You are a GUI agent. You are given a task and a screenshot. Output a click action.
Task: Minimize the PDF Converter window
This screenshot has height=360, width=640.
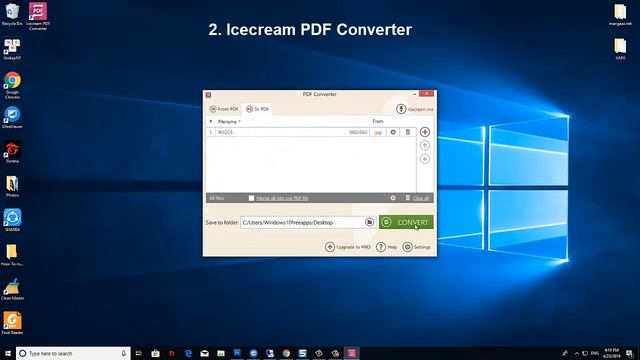pyautogui.click(x=414, y=94)
